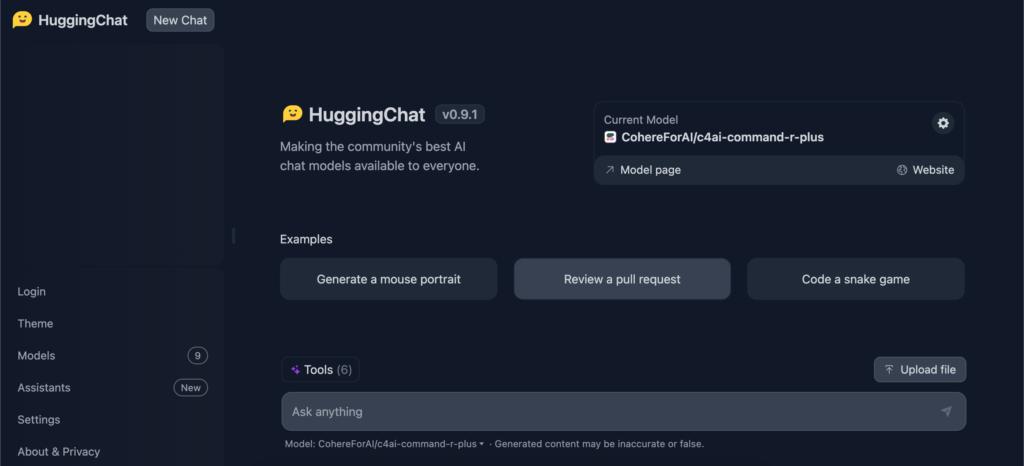The height and width of the screenshot is (466, 1024).
Task: Click the HuggingChat smiley logo in the header
Action: 22,20
